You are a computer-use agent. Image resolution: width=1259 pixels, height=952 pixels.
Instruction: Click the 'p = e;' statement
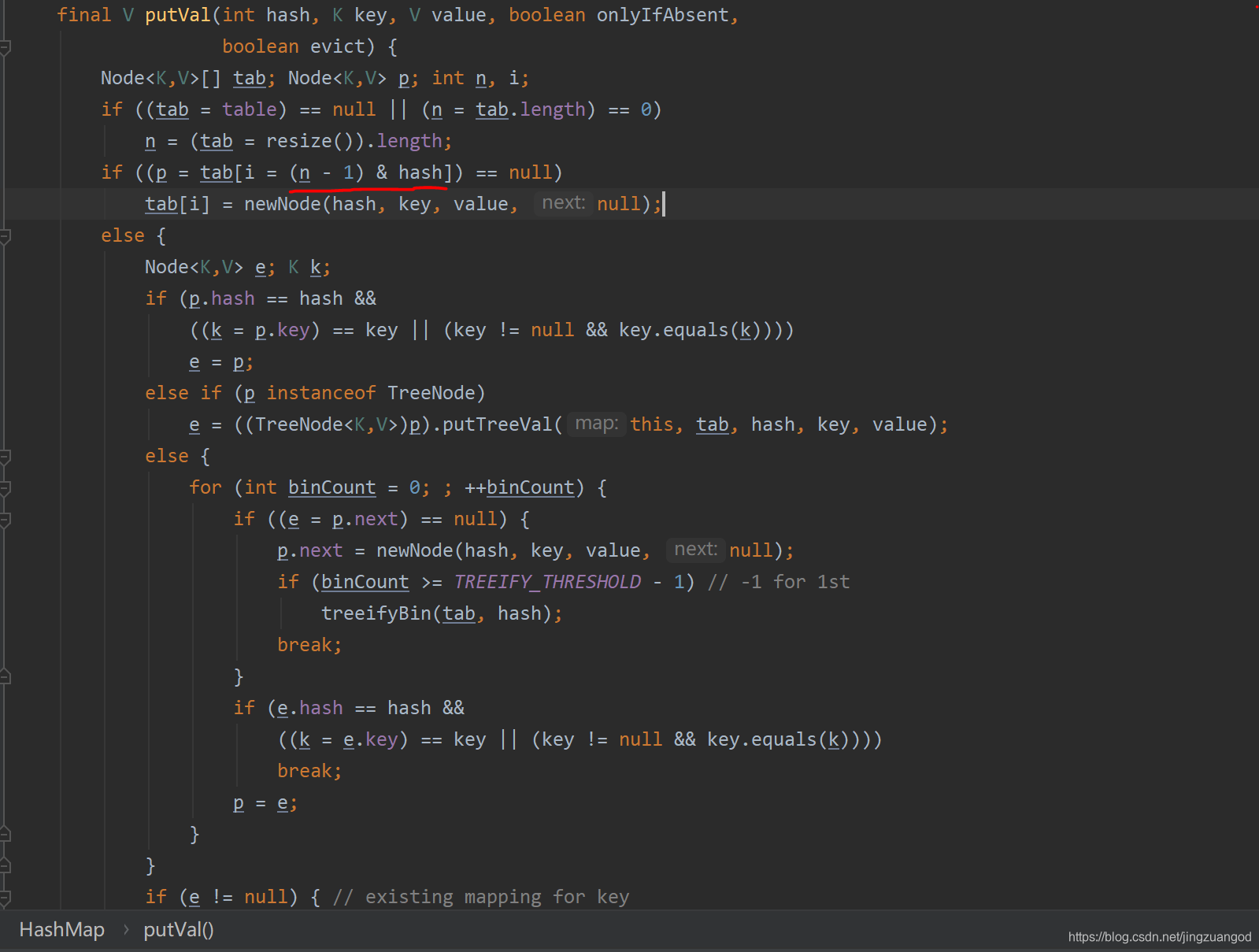coord(265,802)
